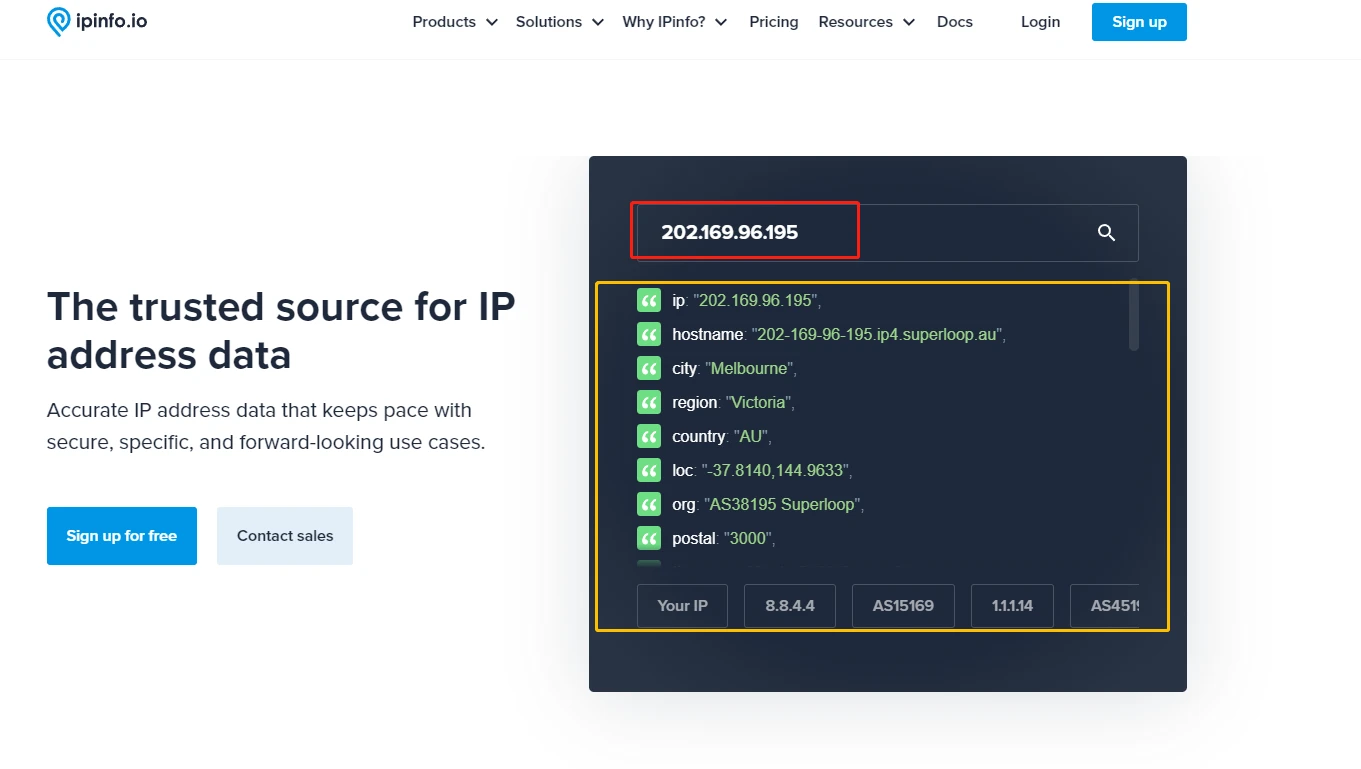Click the search magnifier icon
The height and width of the screenshot is (769, 1361).
[x=1106, y=233]
